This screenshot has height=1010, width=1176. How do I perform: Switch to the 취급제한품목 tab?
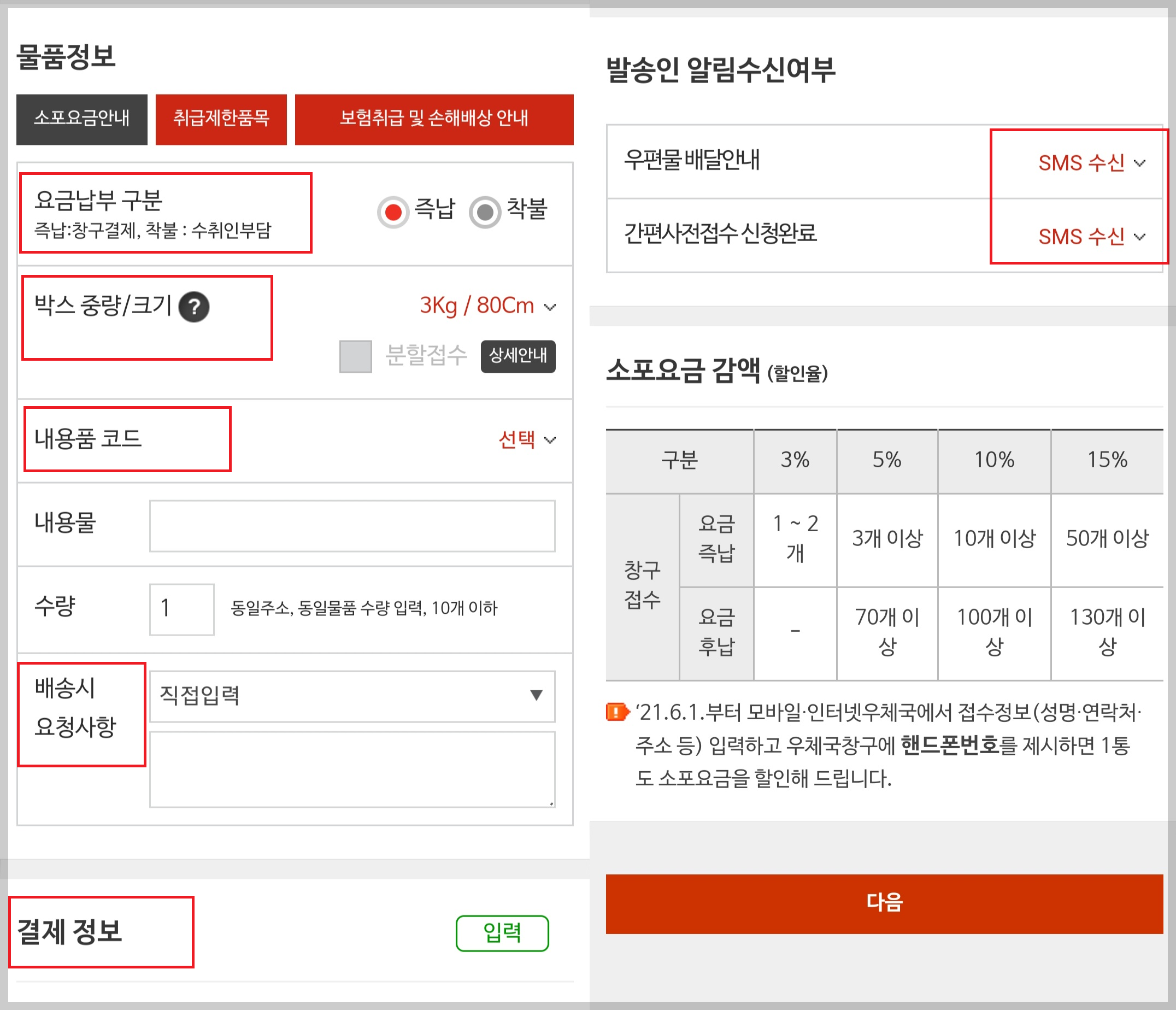[x=221, y=119]
